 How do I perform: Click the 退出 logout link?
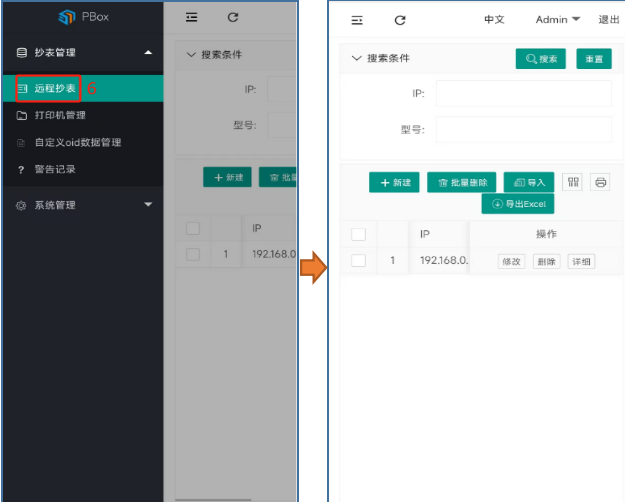point(608,20)
